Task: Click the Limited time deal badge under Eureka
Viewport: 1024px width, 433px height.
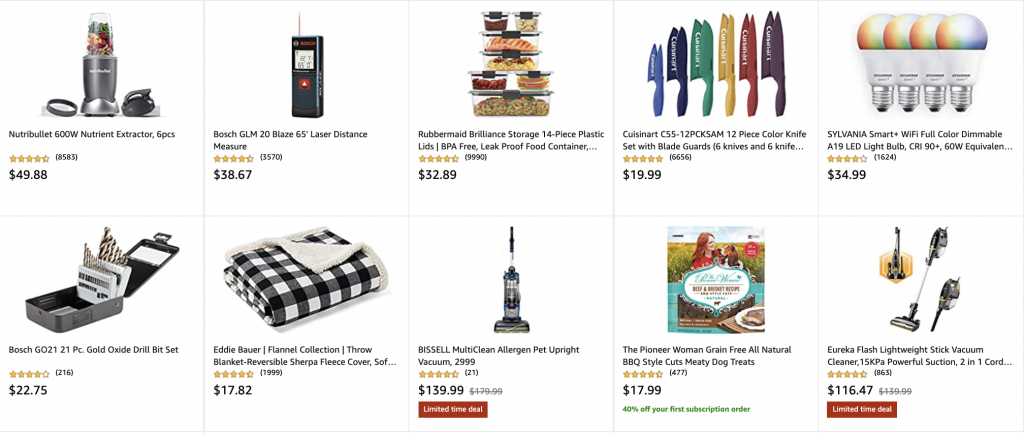Action: click(x=862, y=409)
